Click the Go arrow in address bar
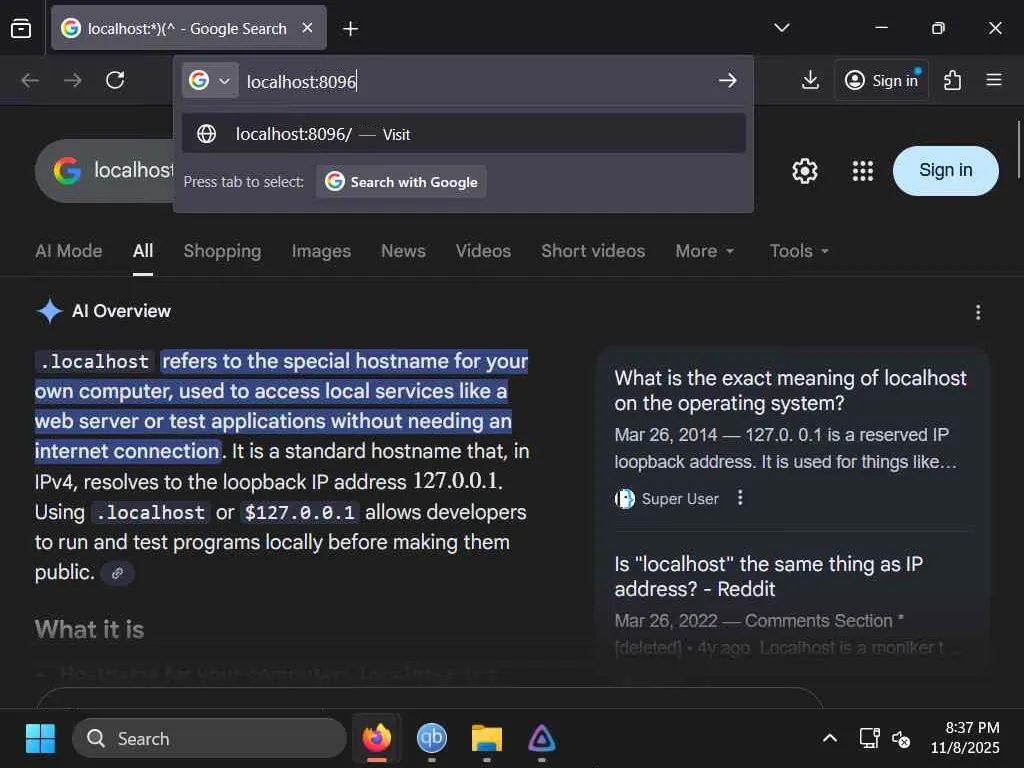The width and height of the screenshot is (1024, 768). point(728,80)
